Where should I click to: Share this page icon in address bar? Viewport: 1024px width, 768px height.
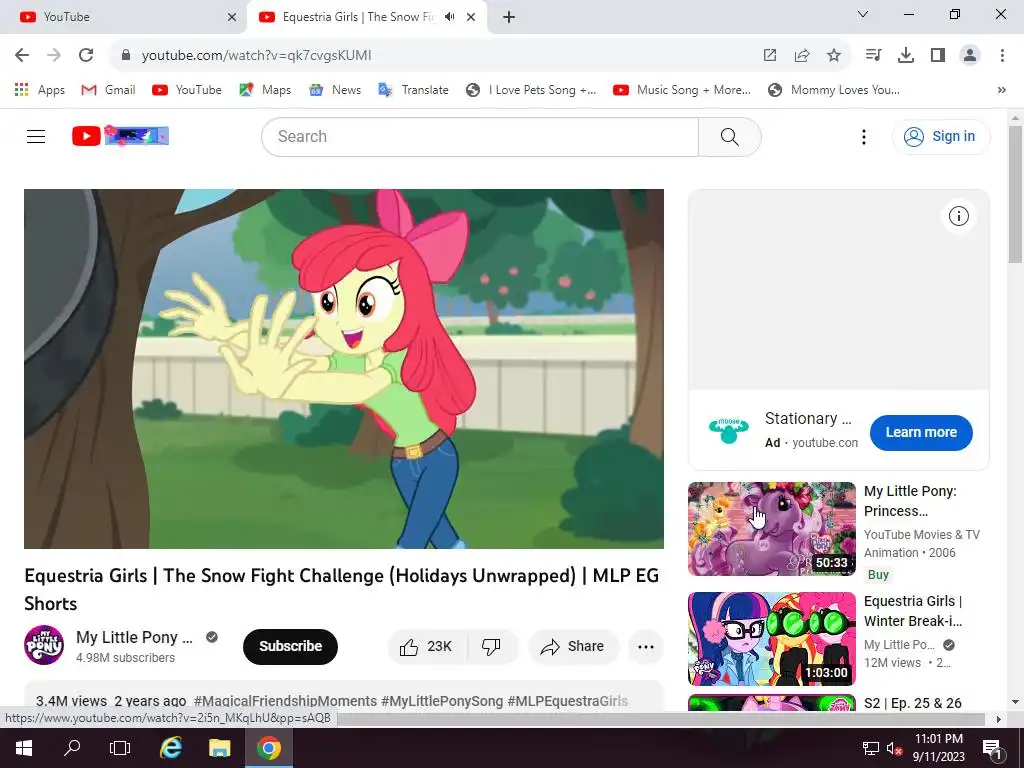pyautogui.click(x=802, y=55)
